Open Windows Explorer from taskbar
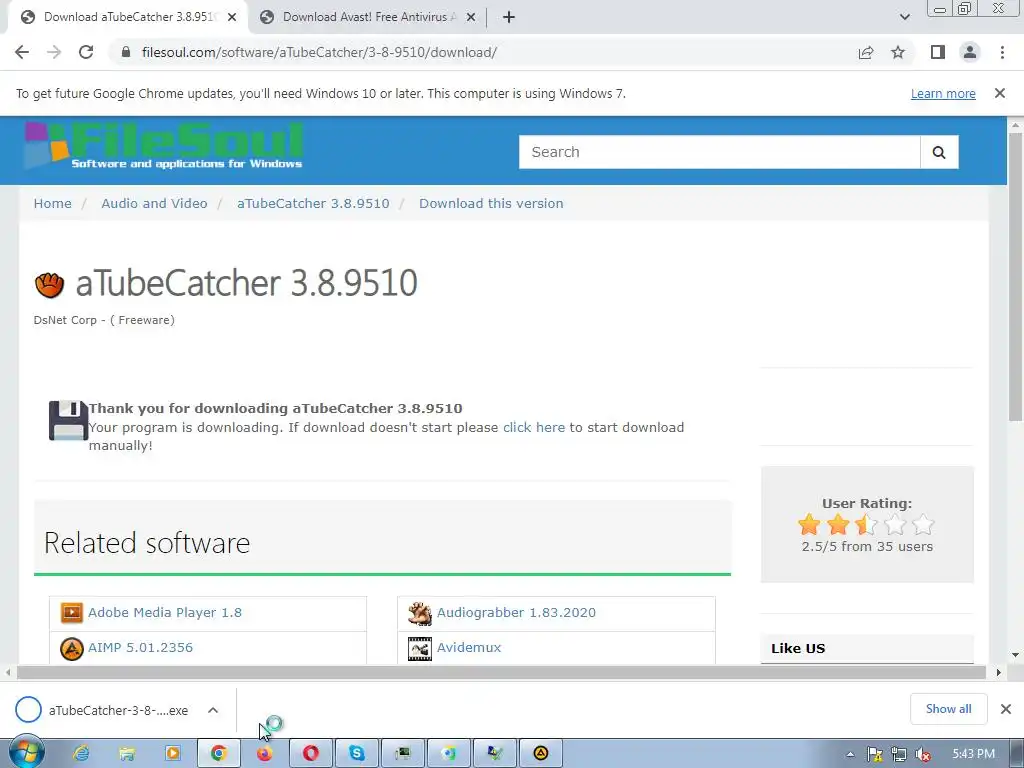This screenshot has width=1024, height=768. [x=127, y=754]
